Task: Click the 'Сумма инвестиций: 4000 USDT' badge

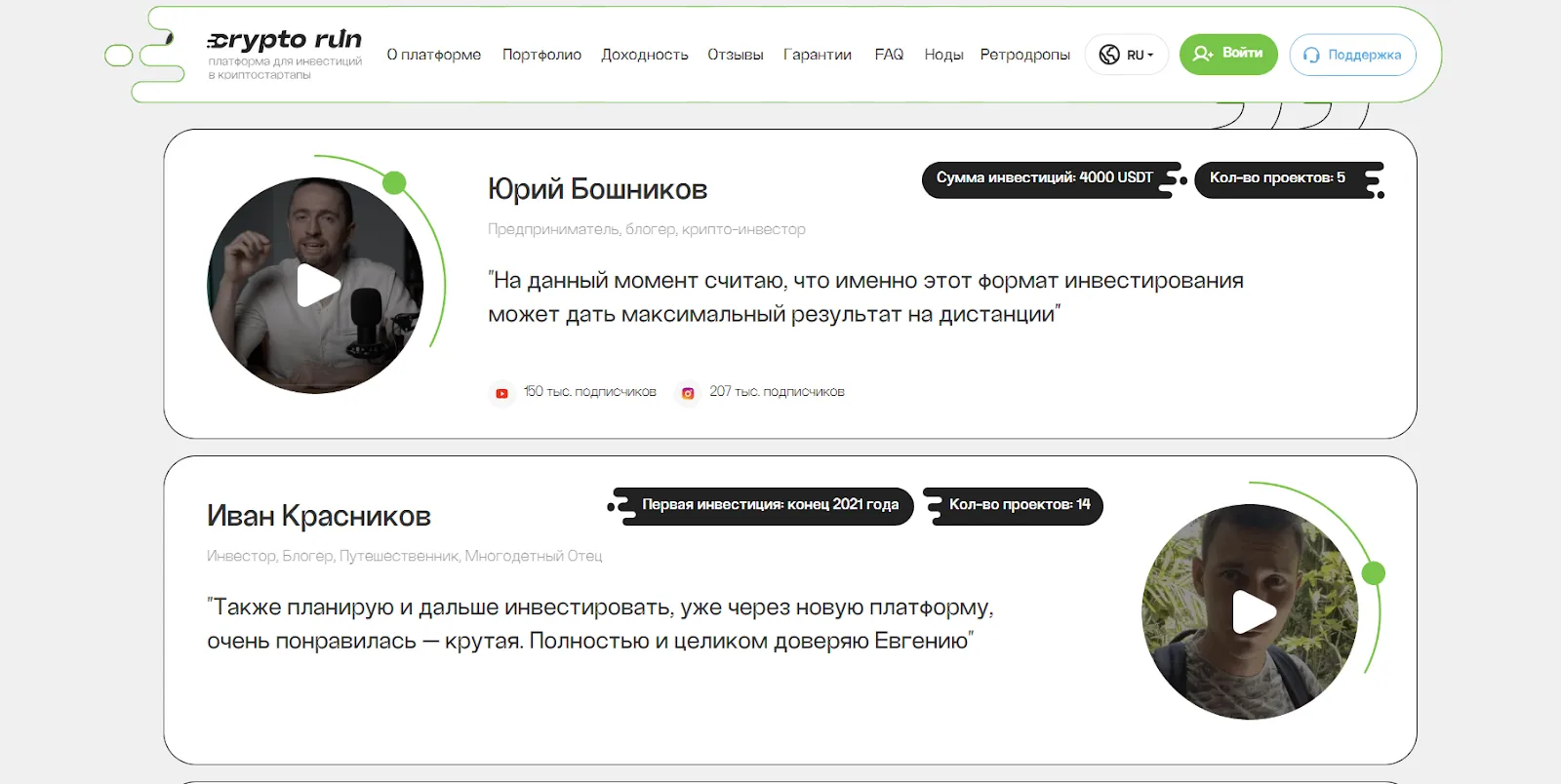Action: [x=1053, y=179]
